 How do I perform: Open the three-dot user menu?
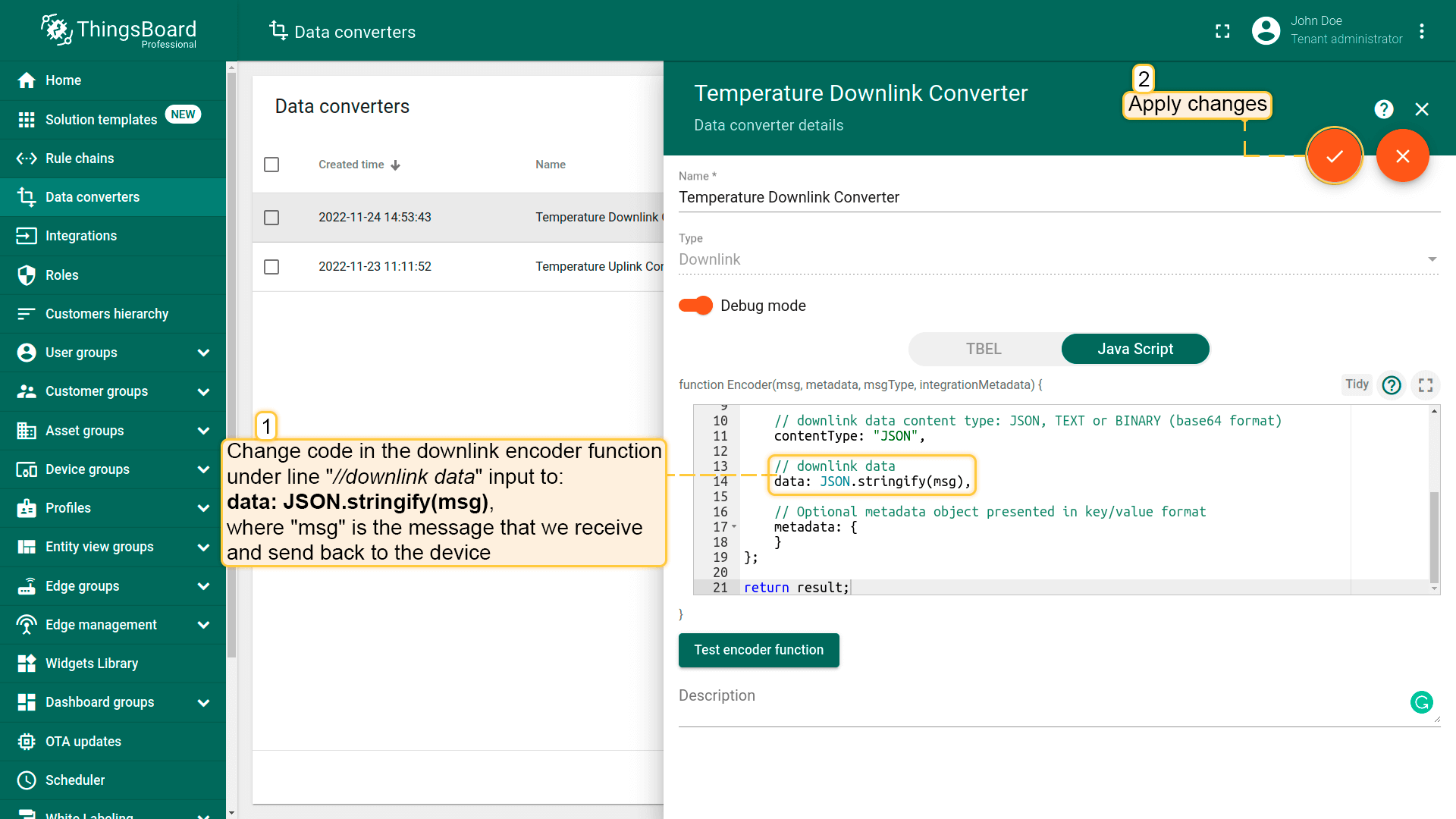1422,31
